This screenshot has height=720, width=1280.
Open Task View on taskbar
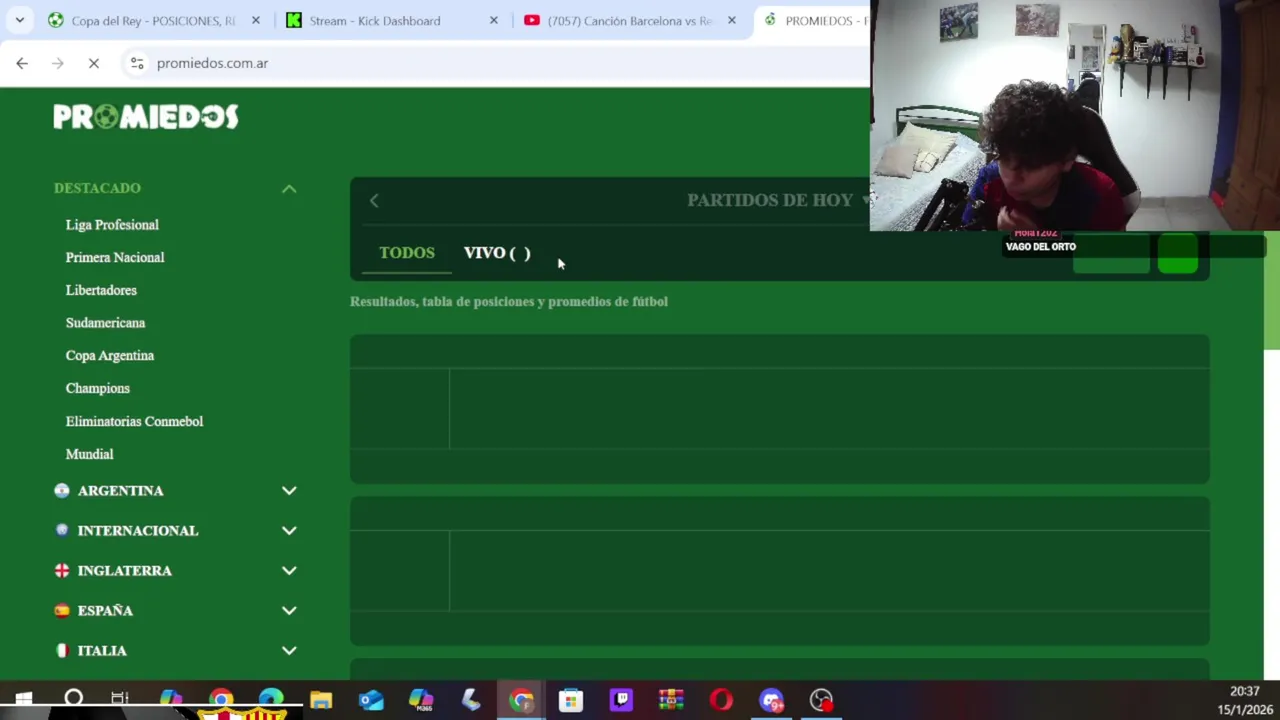[x=120, y=700]
